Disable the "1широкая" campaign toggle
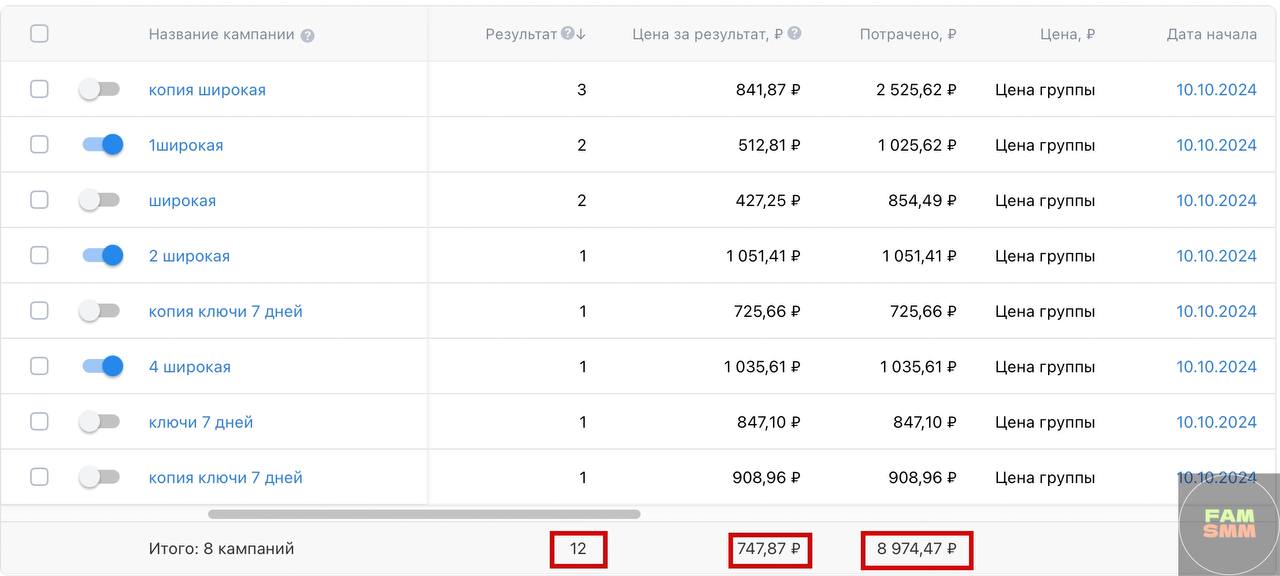Viewport: 1280px width, 576px height. pos(102,145)
